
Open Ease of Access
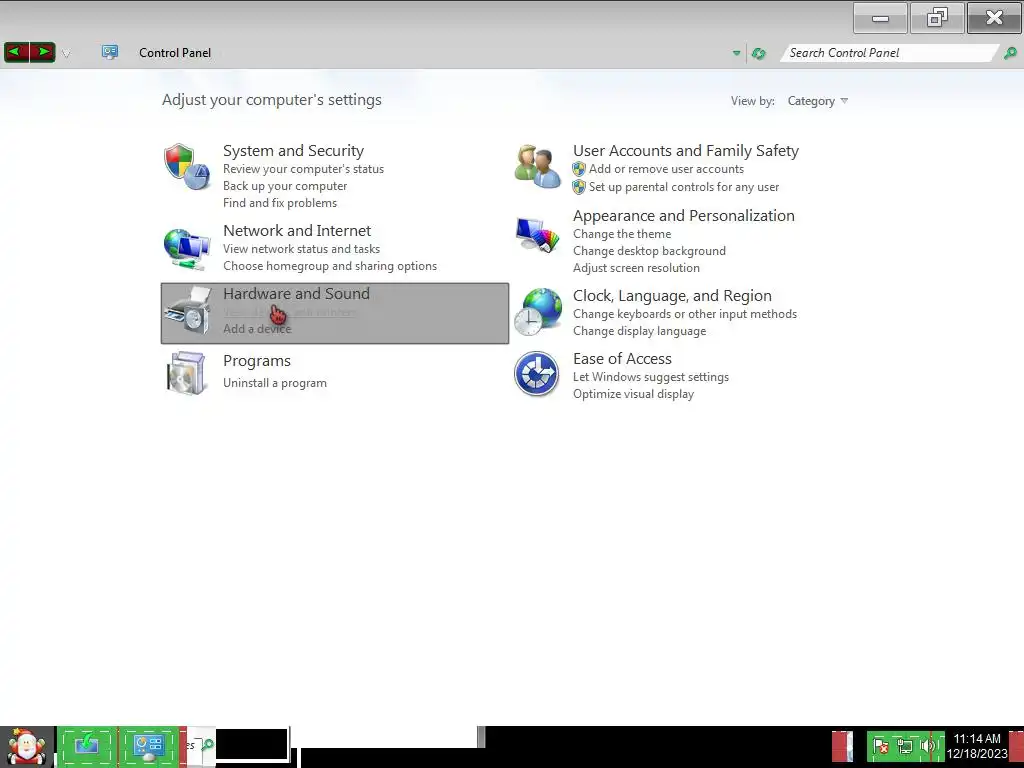point(622,359)
